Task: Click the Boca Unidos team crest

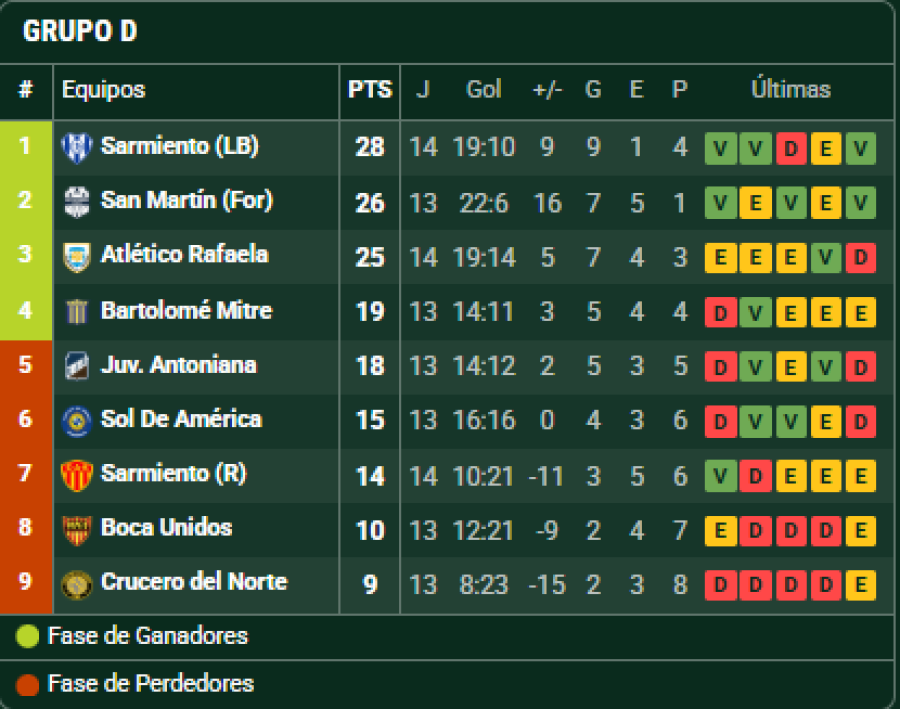Action: 76,529
